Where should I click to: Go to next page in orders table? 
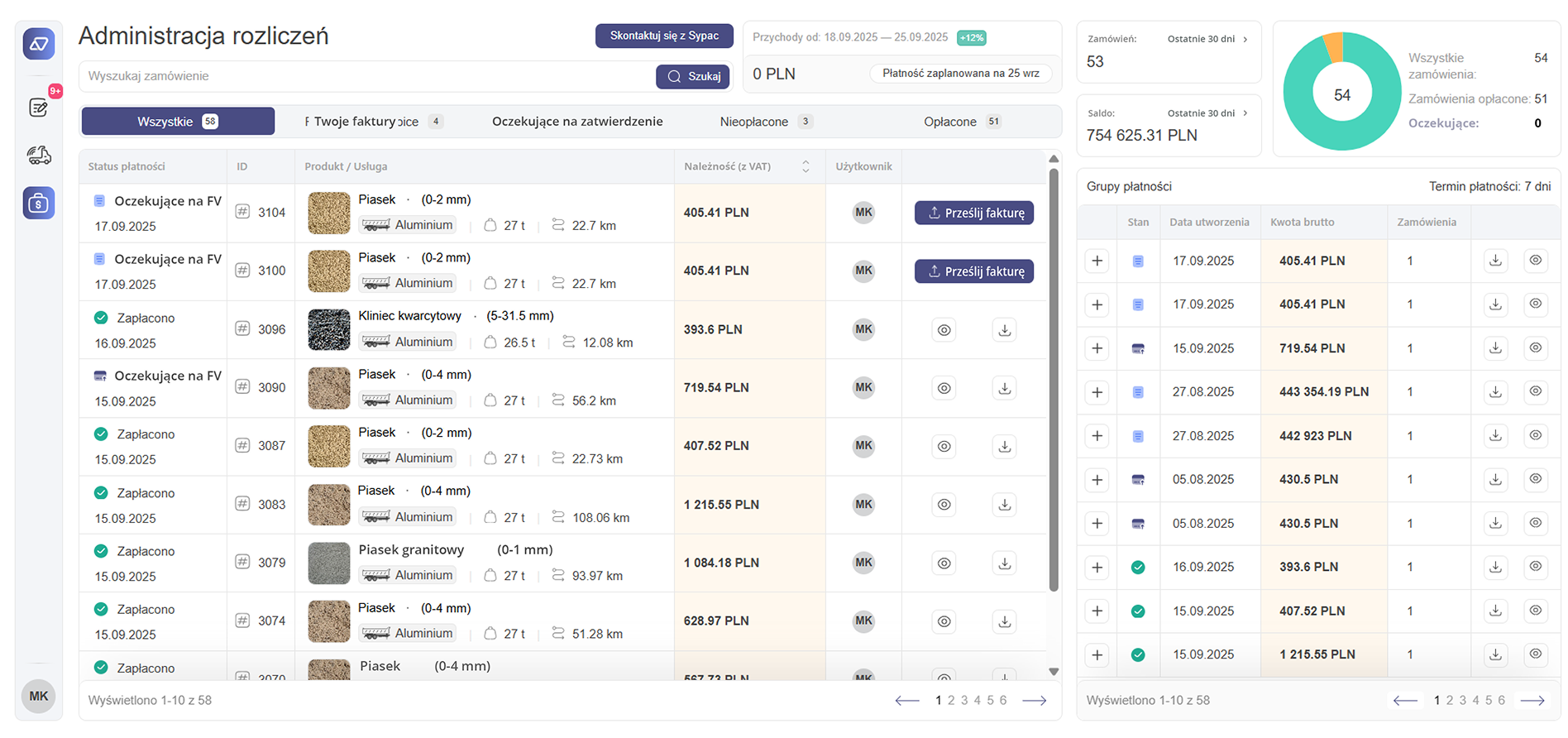pos(1035,701)
